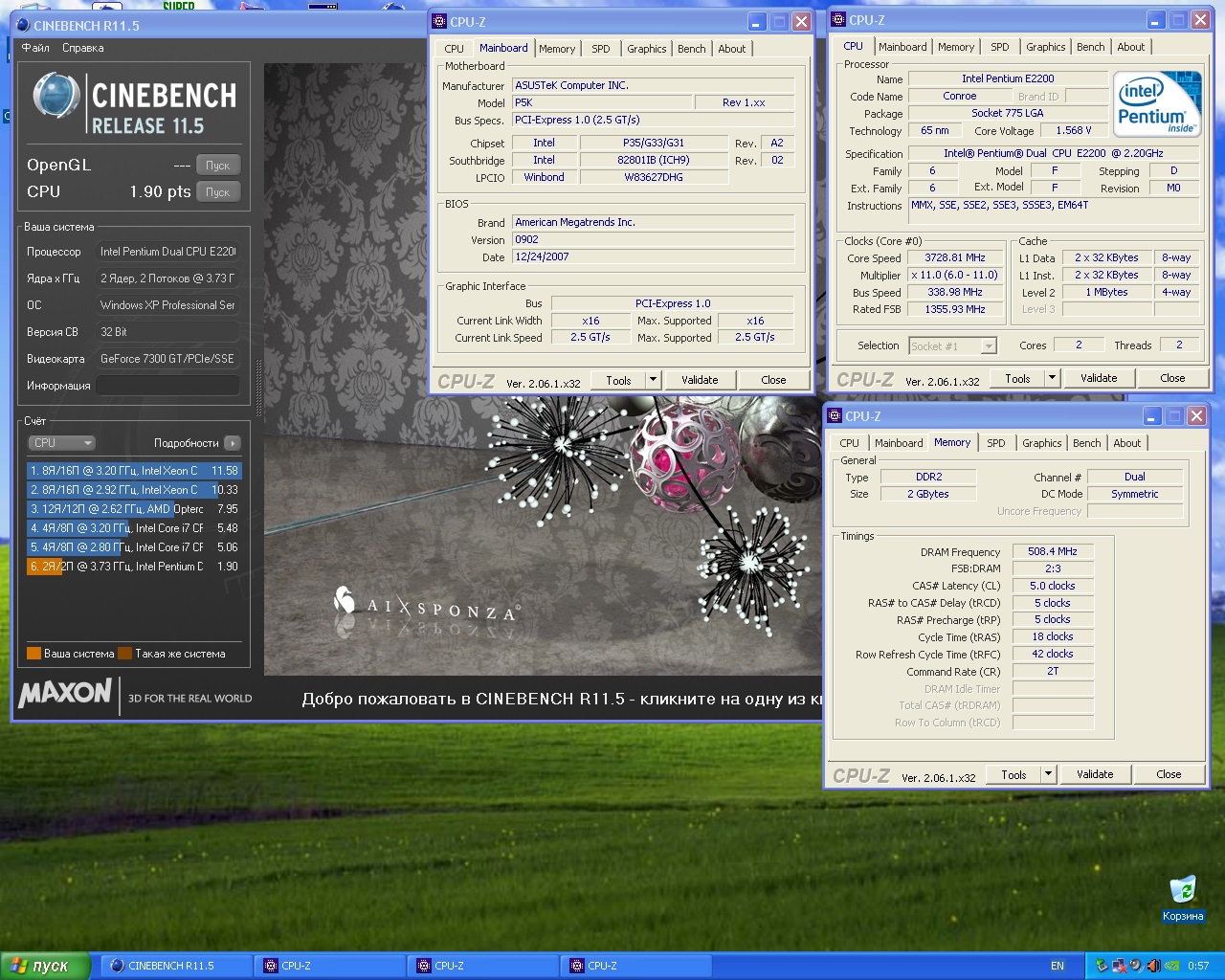Expand Tools arrow in CPU tab CPU-Z window
Image resolution: width=1225 pixels, height=980 pixels.
pos(1052,378)
